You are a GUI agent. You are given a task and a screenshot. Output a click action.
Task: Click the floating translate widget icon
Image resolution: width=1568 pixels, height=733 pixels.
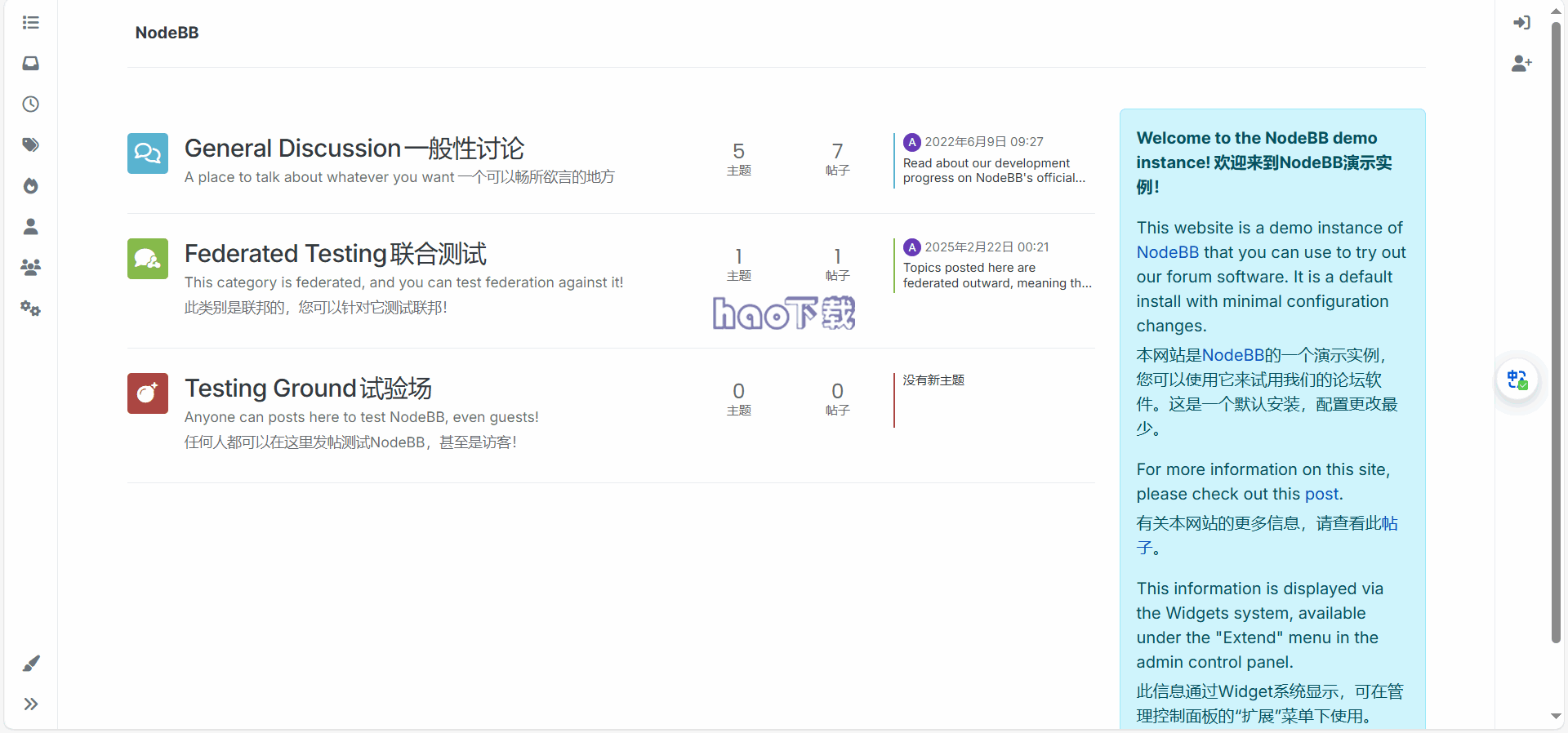click(1517, 380)
